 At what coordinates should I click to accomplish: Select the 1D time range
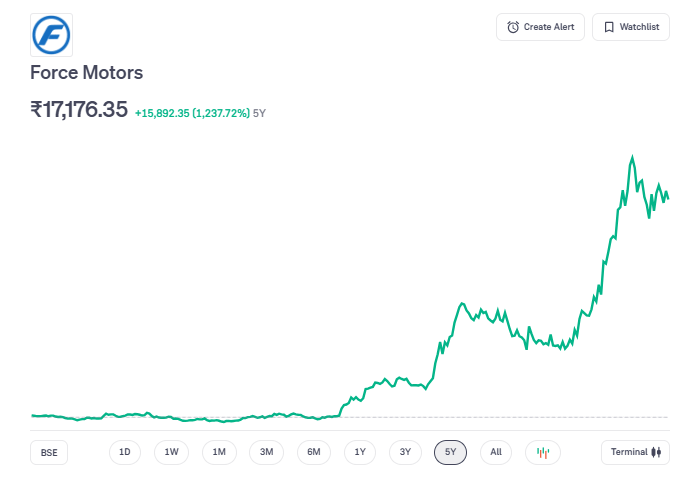pyautogui.click(x=125, y=452)
